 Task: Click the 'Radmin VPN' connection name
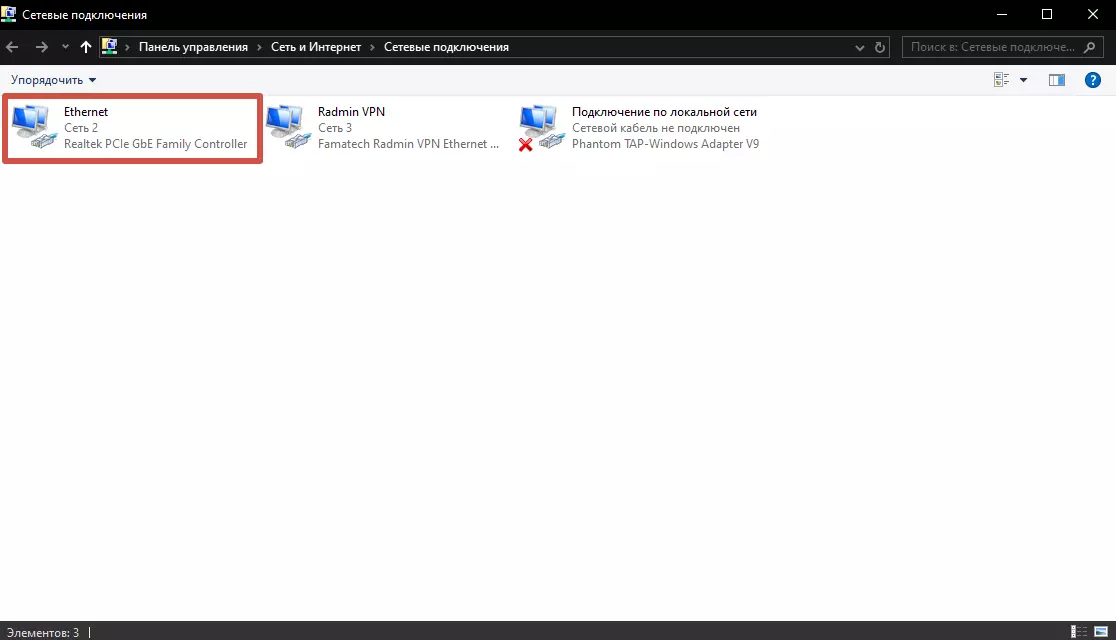352,112
